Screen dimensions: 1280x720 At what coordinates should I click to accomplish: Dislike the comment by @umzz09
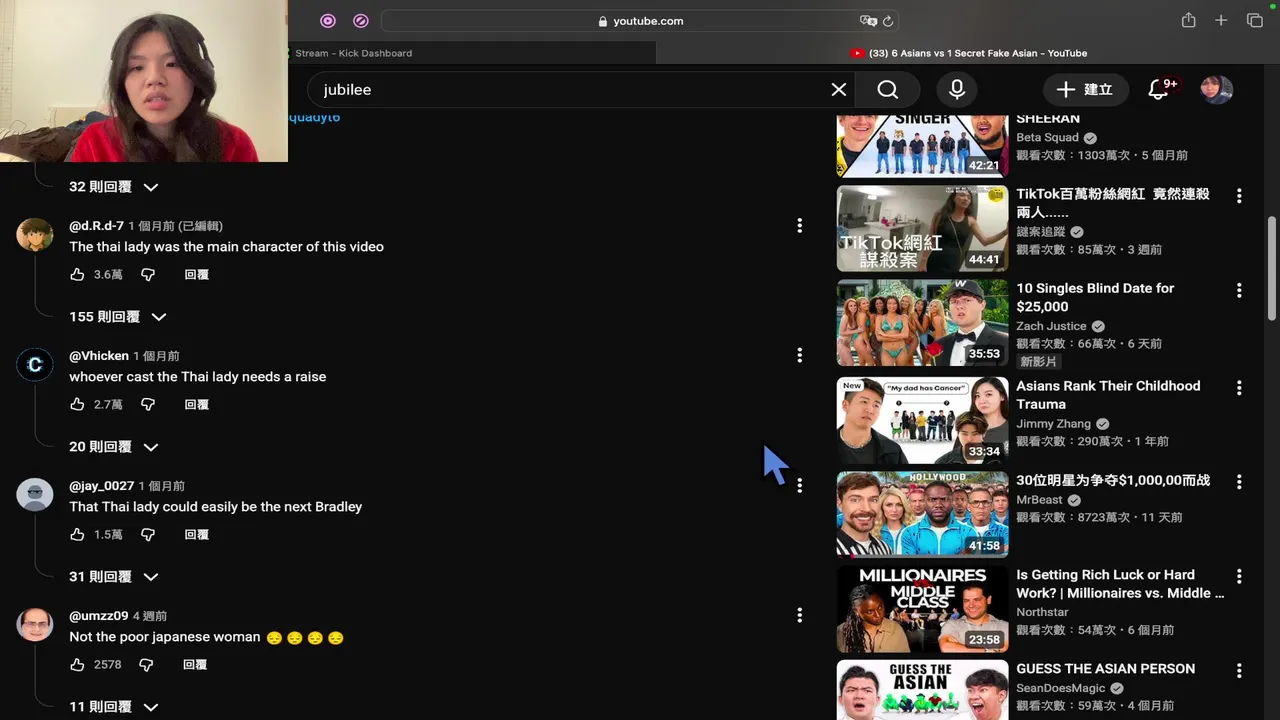click(146, 664)
